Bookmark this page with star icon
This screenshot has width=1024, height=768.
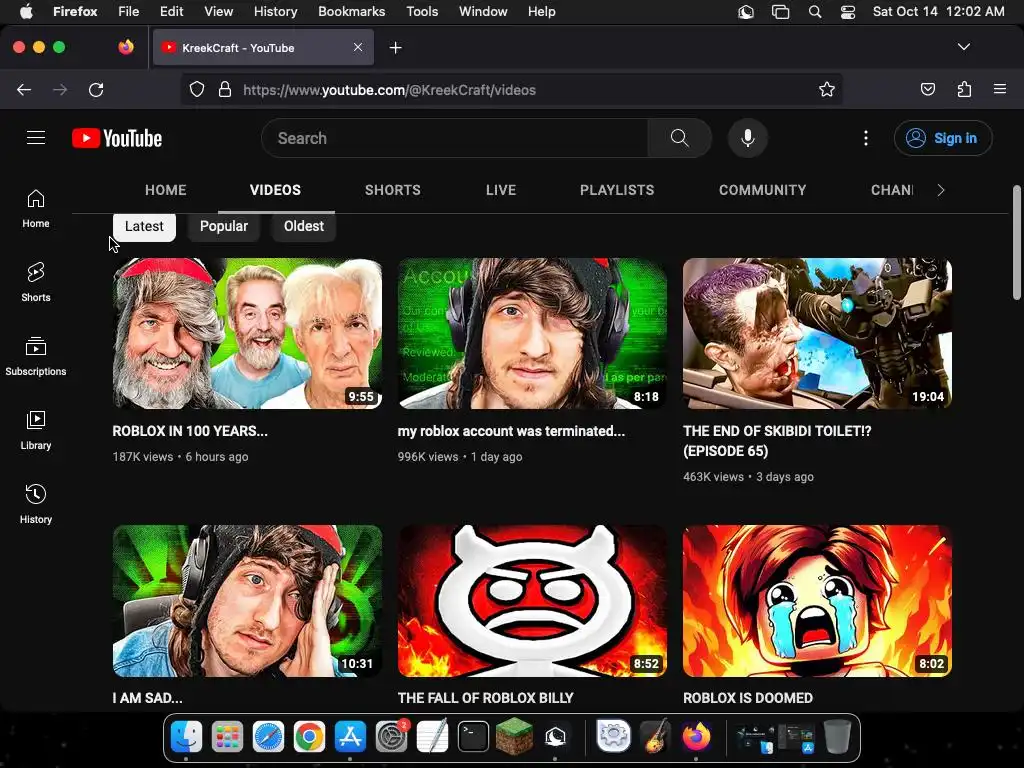(827, 89)
